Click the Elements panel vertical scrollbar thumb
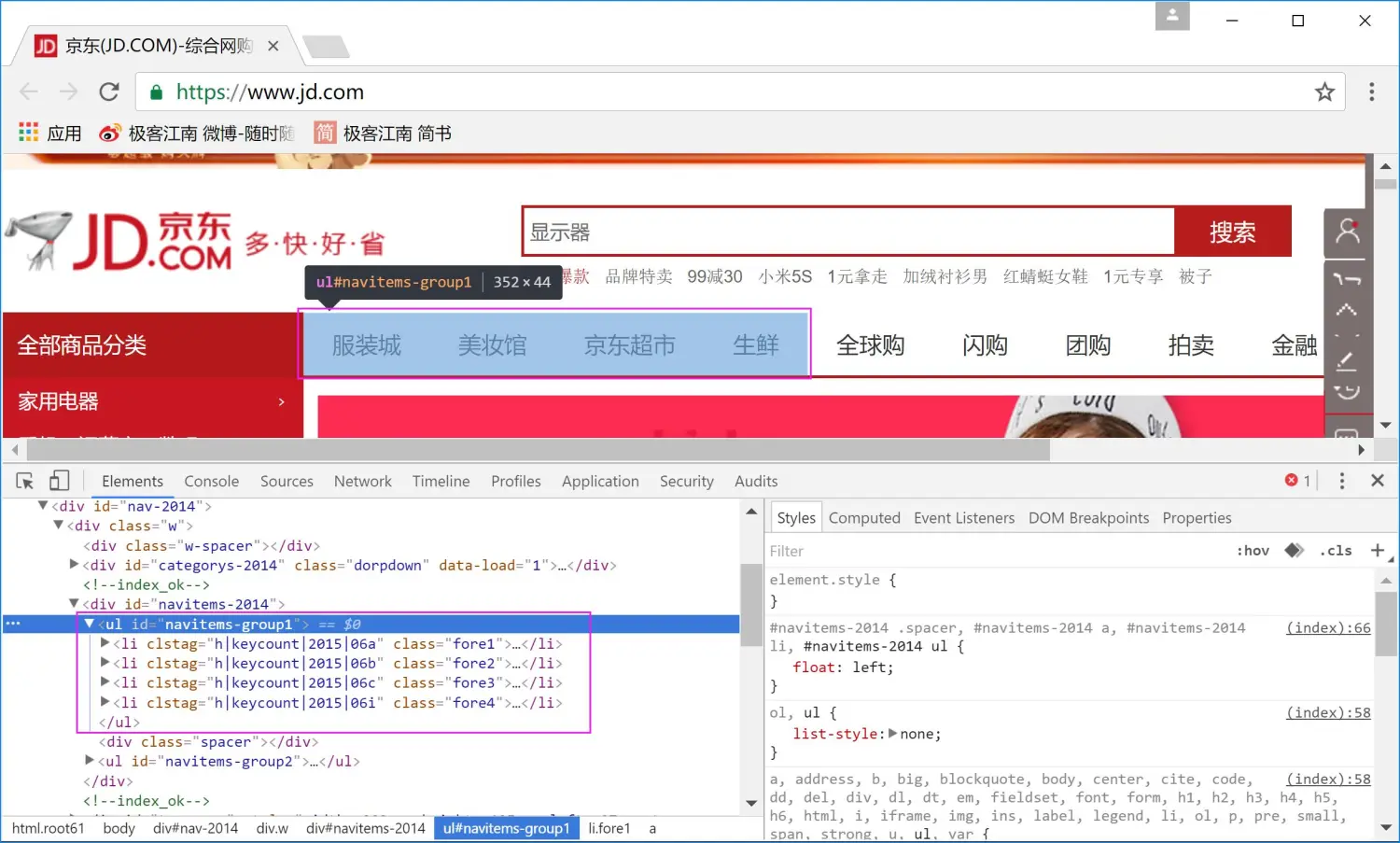Image resolution: width=1400 pixels, height=843 pixels. tap(751, 605)
